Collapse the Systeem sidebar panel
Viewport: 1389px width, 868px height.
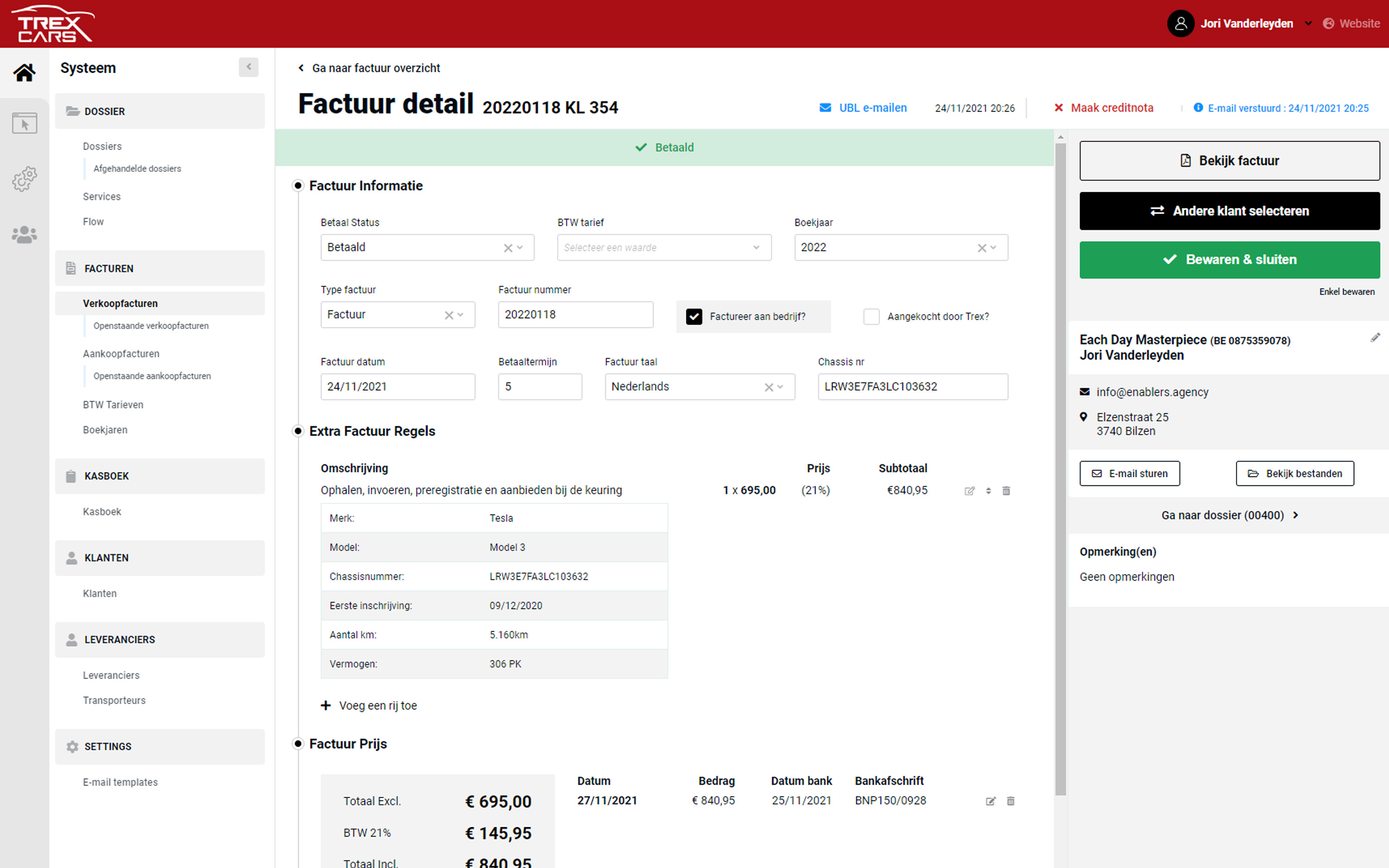click(249, 67)
